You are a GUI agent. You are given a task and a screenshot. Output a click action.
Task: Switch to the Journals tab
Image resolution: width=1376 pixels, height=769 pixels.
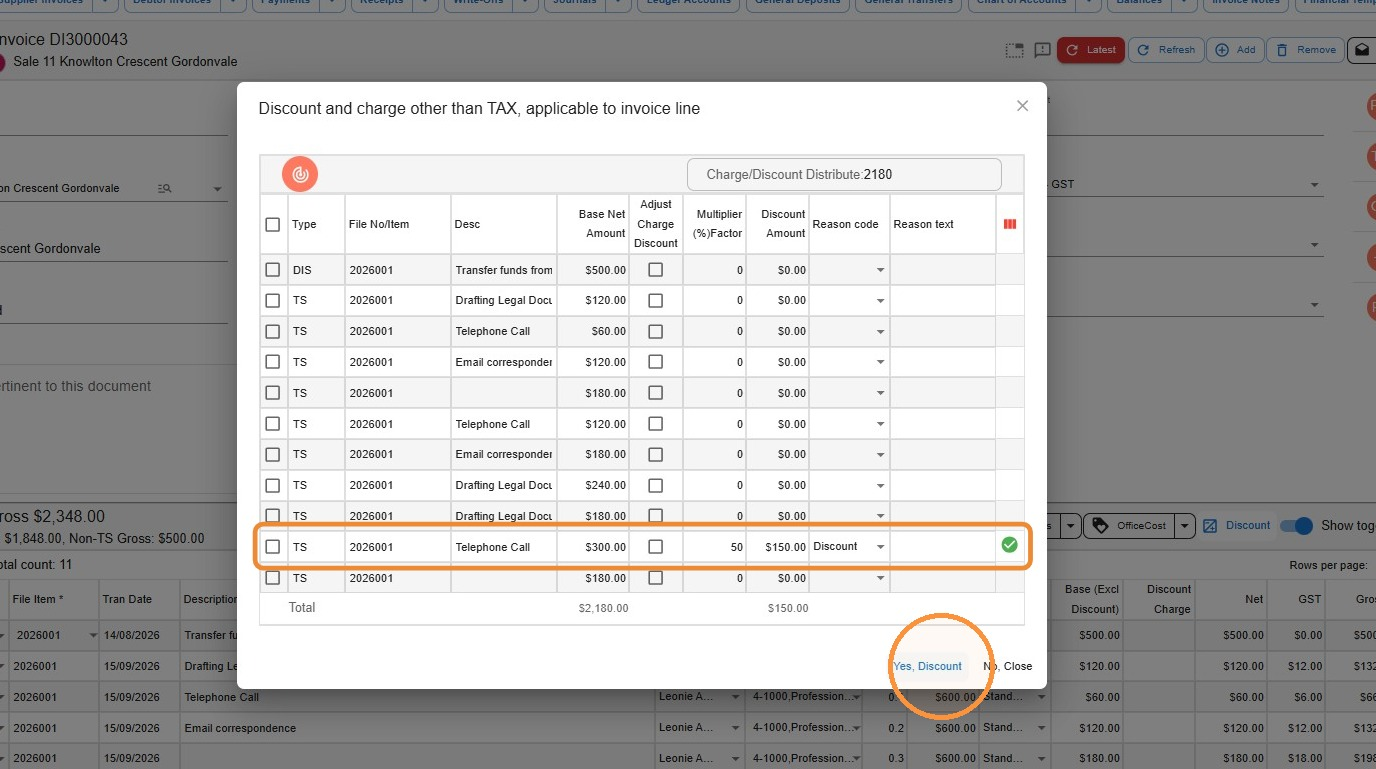(x=574, y=3)
